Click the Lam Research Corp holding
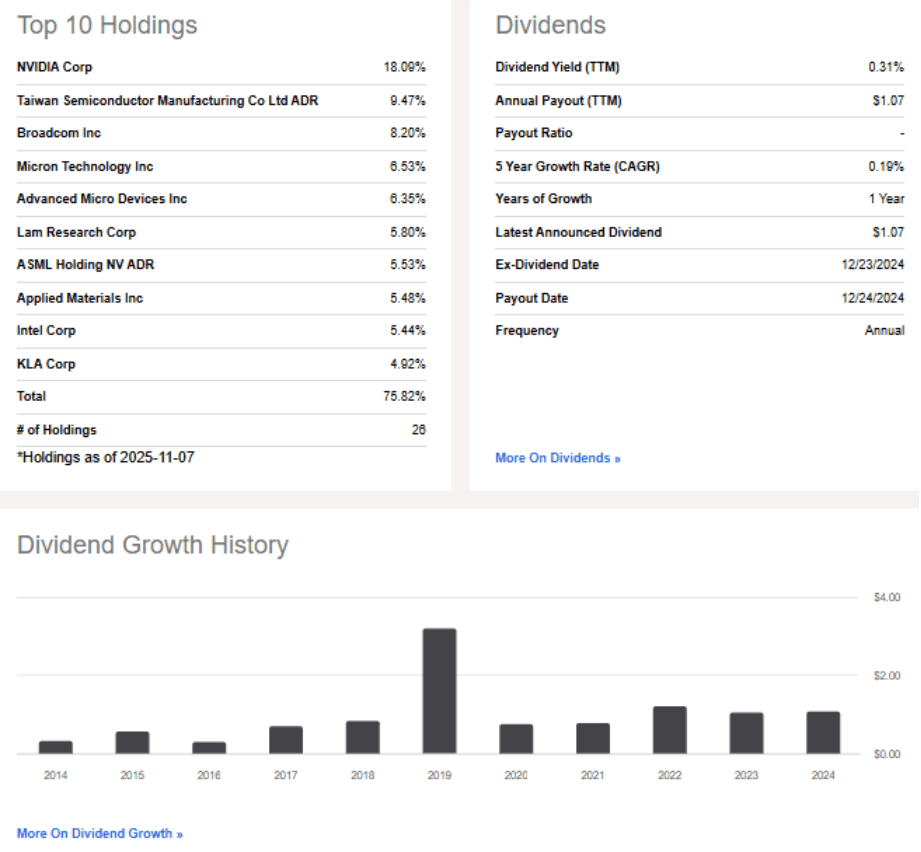The image size is (921, 852). pos(76,232)
